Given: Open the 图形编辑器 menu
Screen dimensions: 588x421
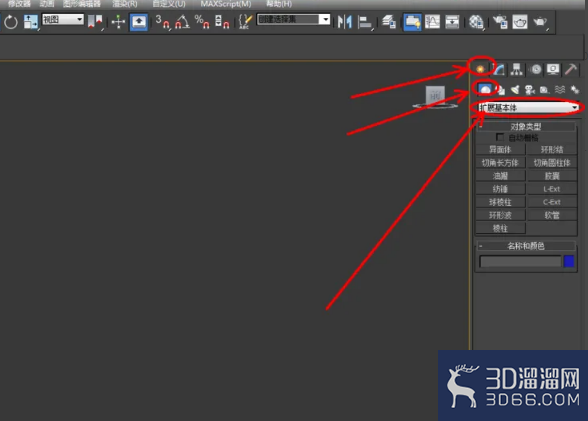Looking at the screenshot, I should (x=82, y=4).
